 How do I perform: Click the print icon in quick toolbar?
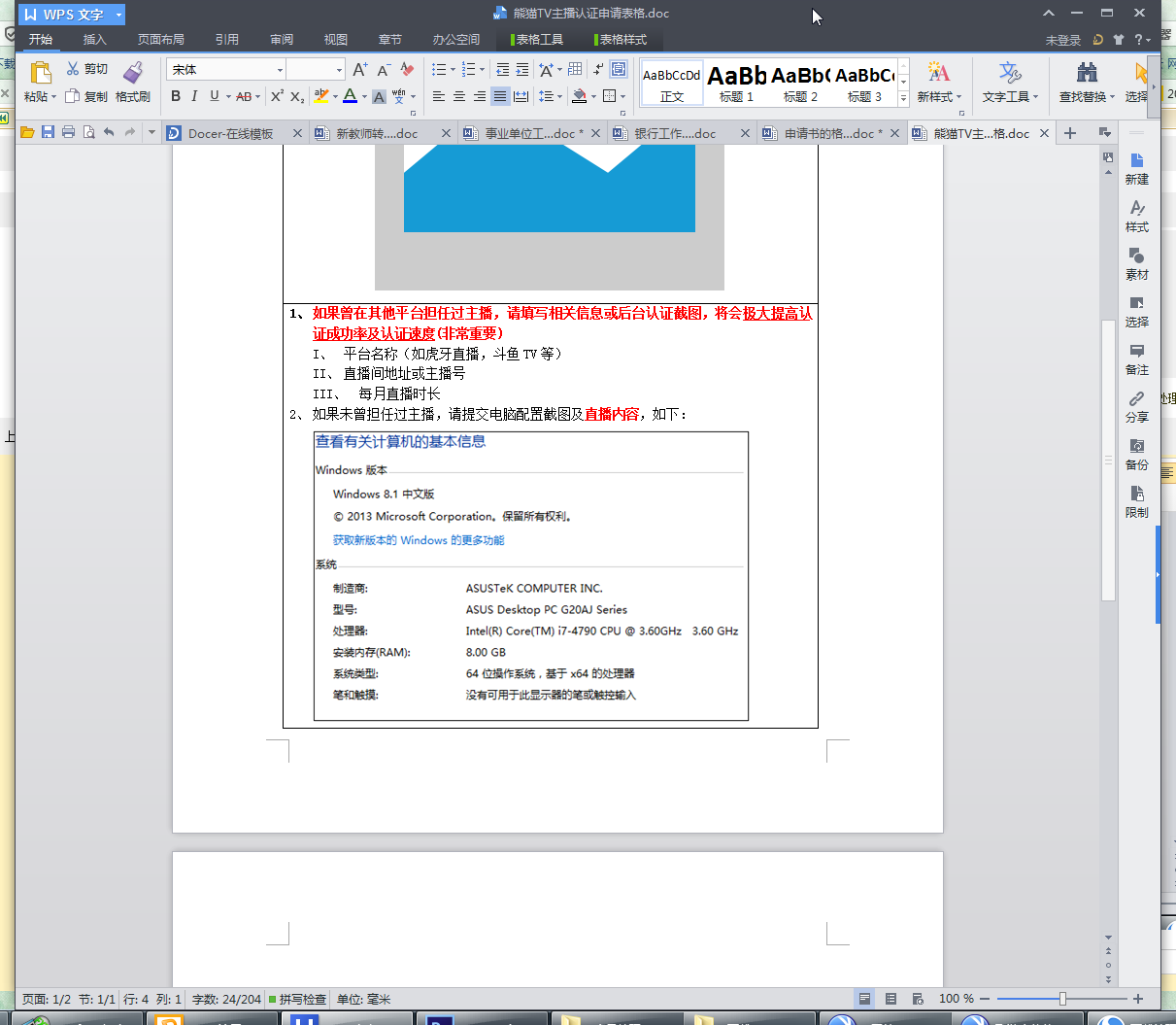point(68,132)
